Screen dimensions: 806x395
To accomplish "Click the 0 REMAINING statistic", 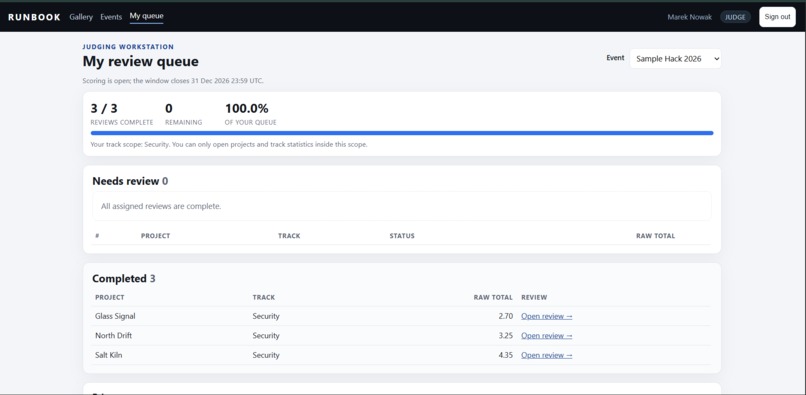I will tap(184, 114).
